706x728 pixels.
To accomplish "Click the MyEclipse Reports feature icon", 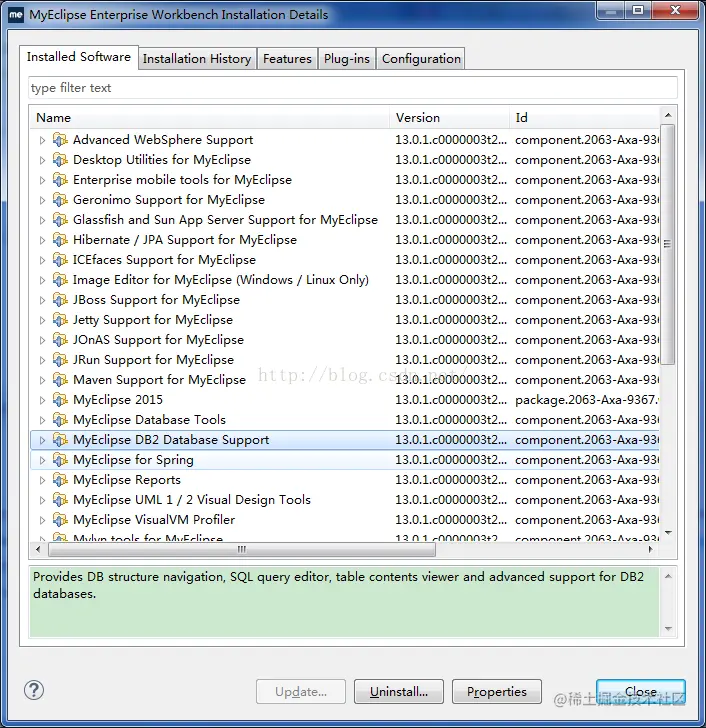I will coord(60,479).
